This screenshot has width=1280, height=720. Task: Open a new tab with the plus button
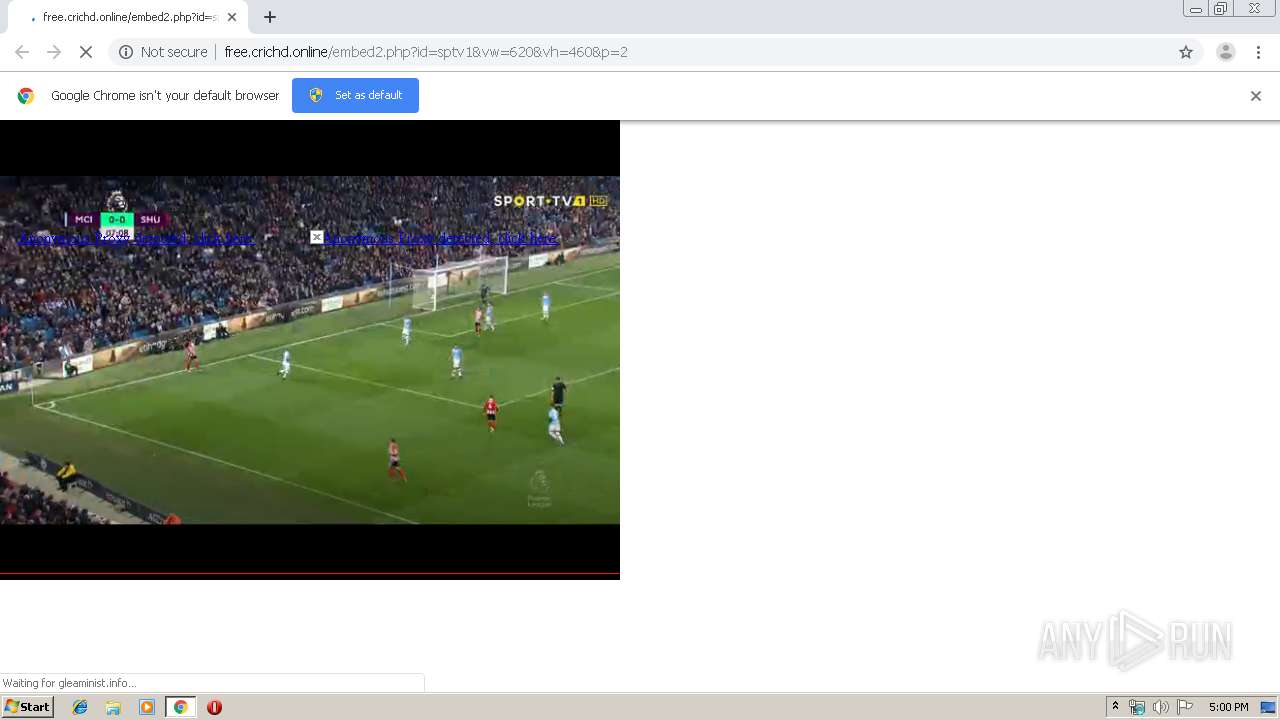point(270,17)
